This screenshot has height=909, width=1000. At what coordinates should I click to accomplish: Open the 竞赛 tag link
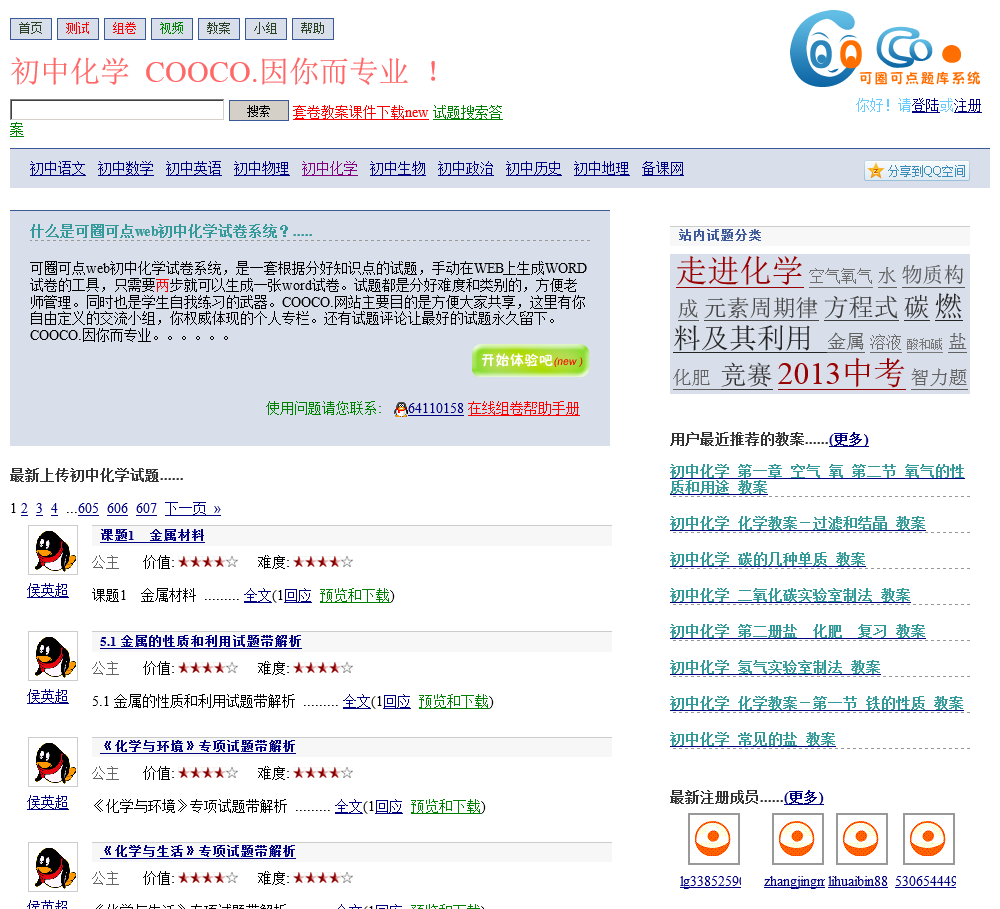746,375
